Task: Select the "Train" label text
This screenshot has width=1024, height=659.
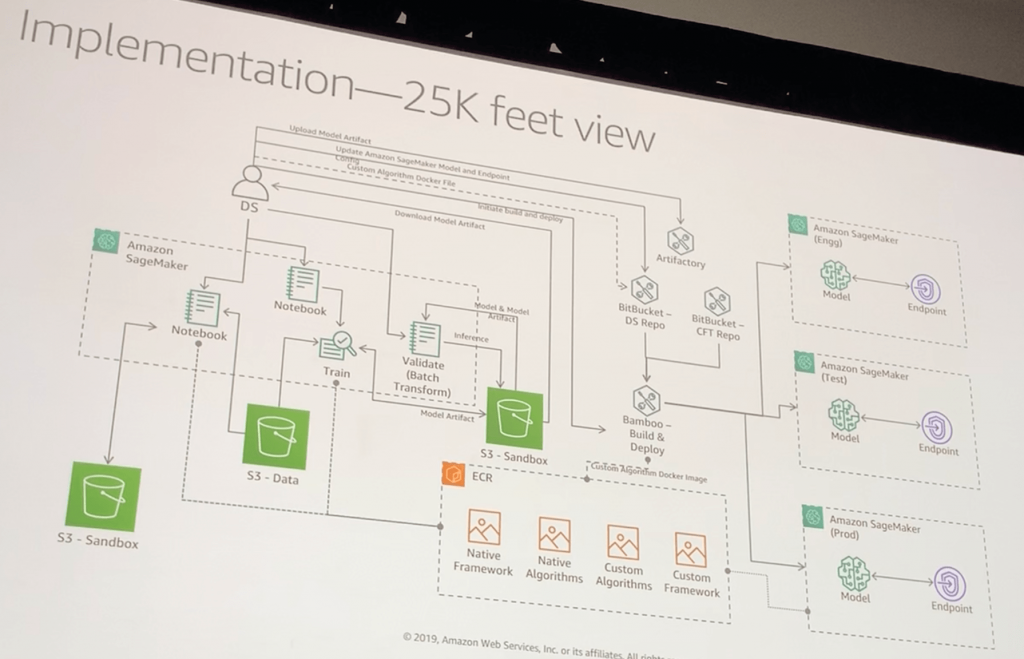Action: click(336, 372)
